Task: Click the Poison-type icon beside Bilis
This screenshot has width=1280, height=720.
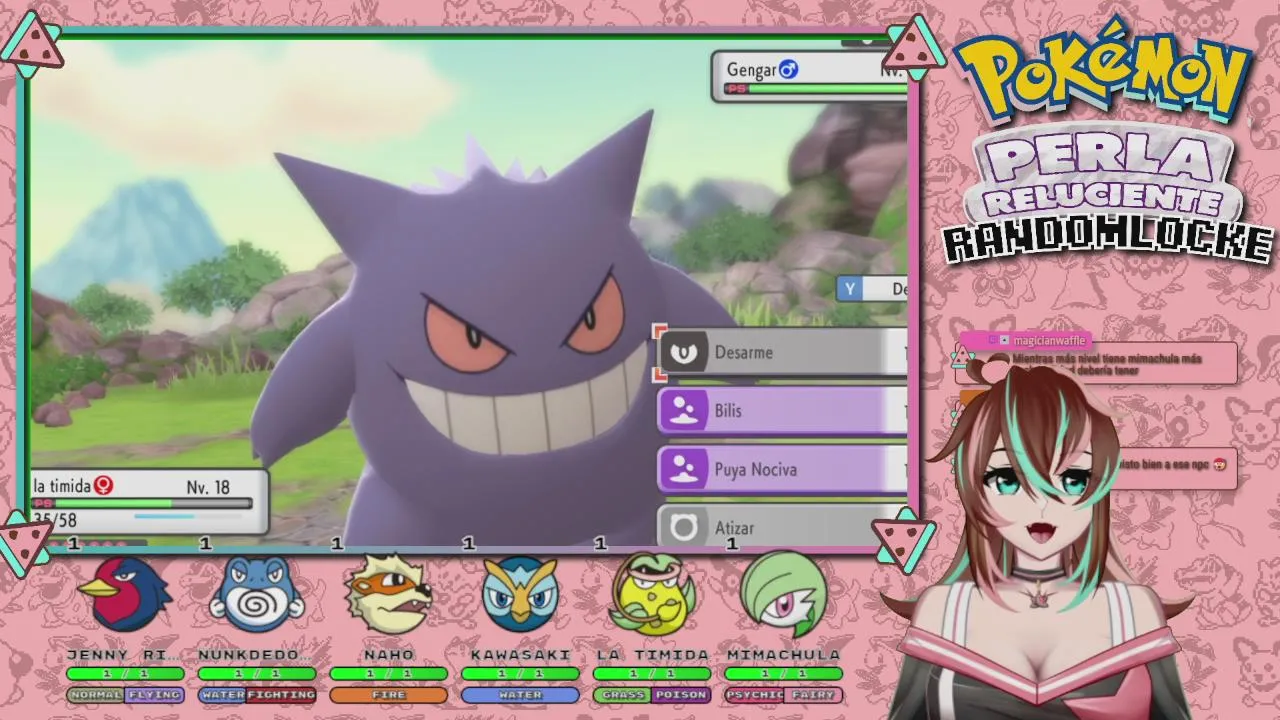Action: point(684,411)
